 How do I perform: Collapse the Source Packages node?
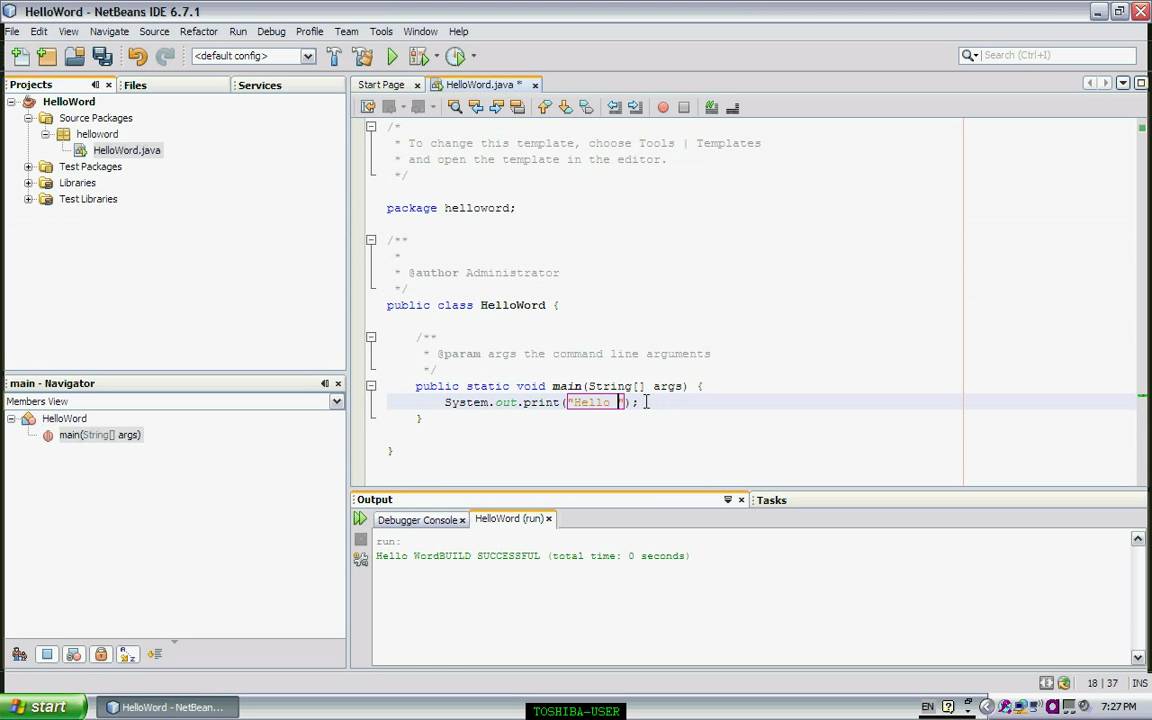tap(28, 118)
